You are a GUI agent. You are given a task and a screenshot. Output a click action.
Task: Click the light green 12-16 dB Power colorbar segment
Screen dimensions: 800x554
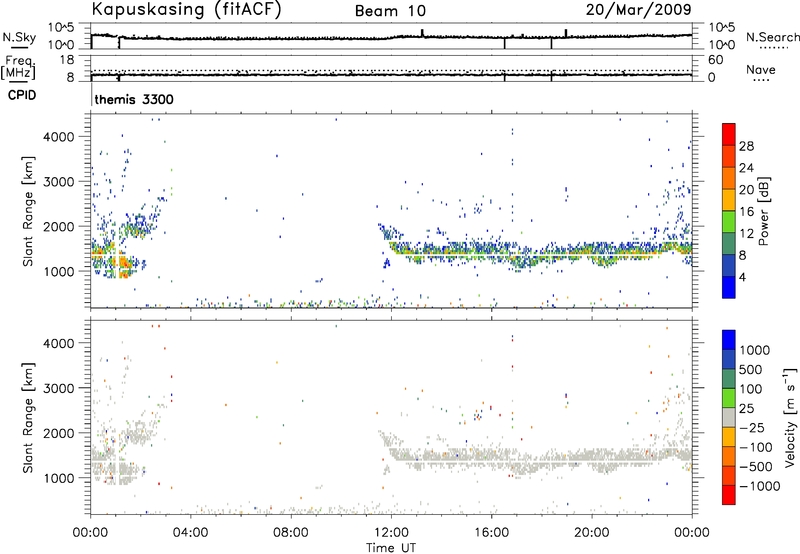tap(729, 223)
